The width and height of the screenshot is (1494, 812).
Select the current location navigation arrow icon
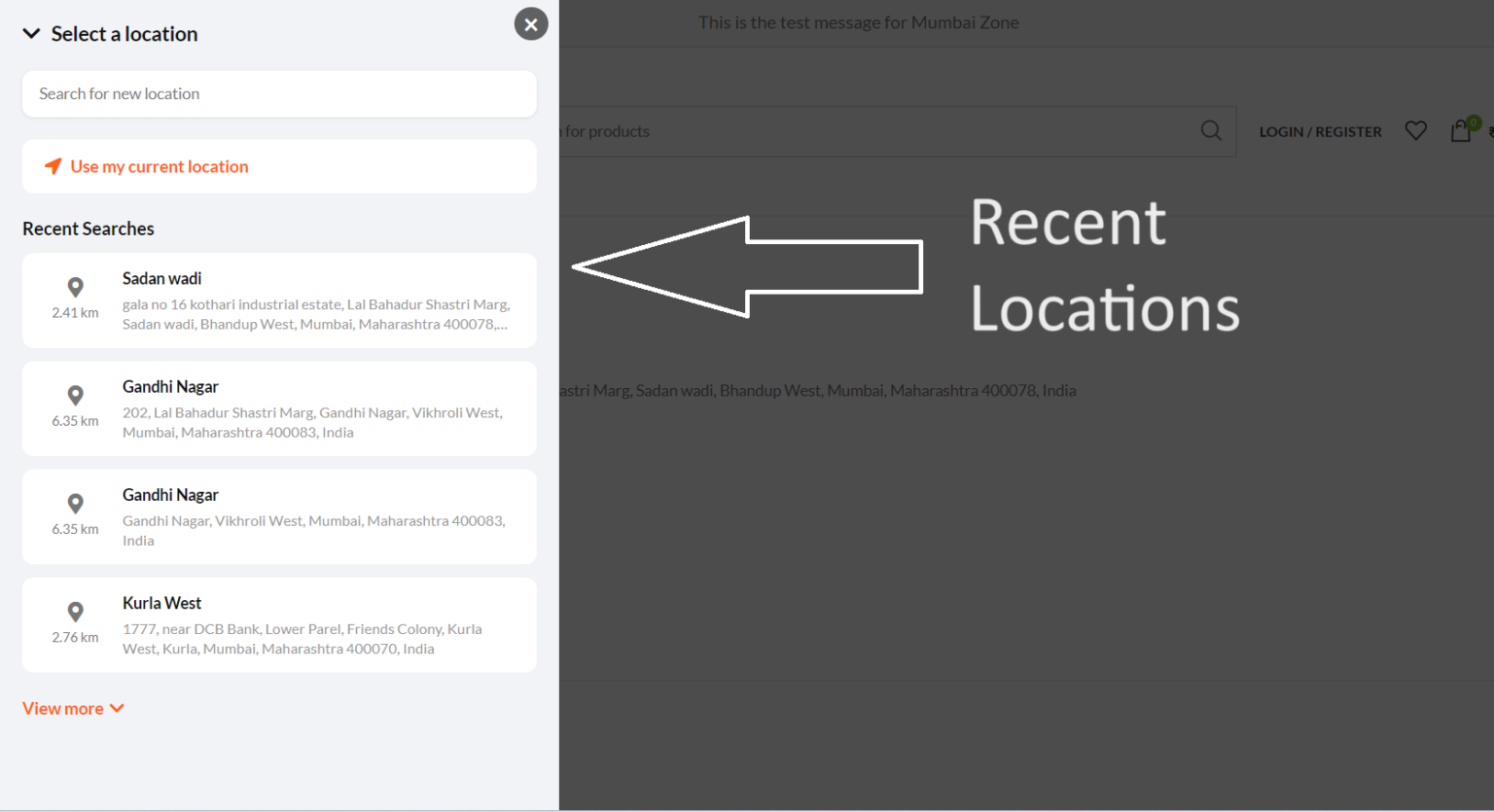pos(53,166)
